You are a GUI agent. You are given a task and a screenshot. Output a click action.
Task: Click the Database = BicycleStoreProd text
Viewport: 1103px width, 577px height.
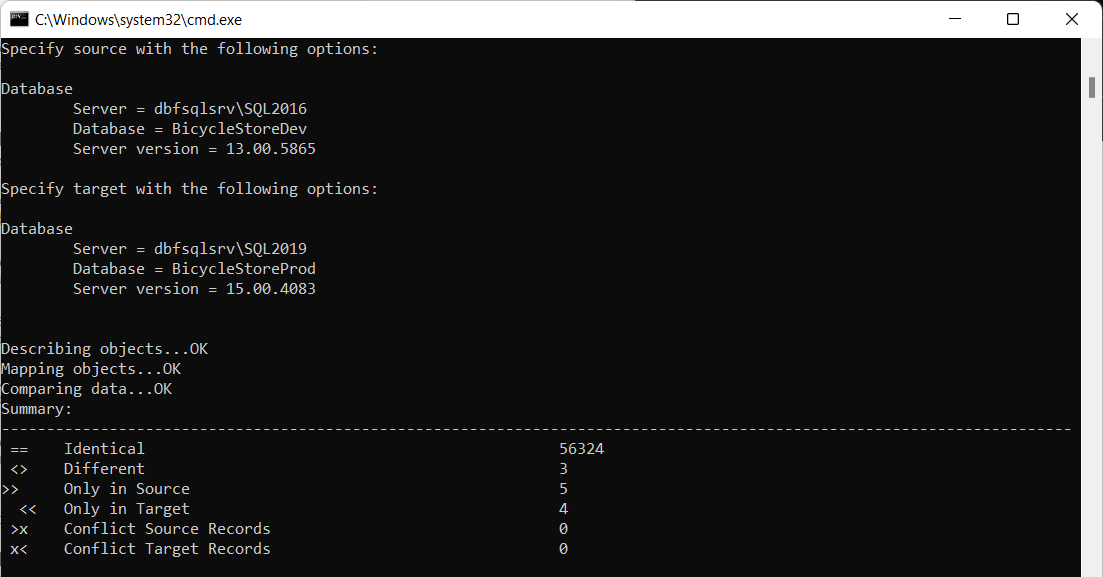[194, 268]
